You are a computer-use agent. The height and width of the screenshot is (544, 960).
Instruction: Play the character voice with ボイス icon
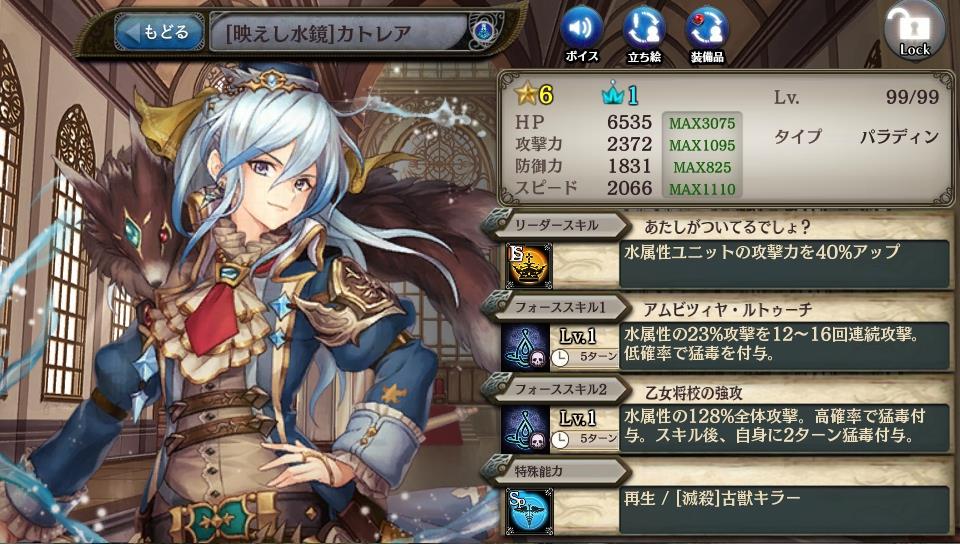click(581, 35)
